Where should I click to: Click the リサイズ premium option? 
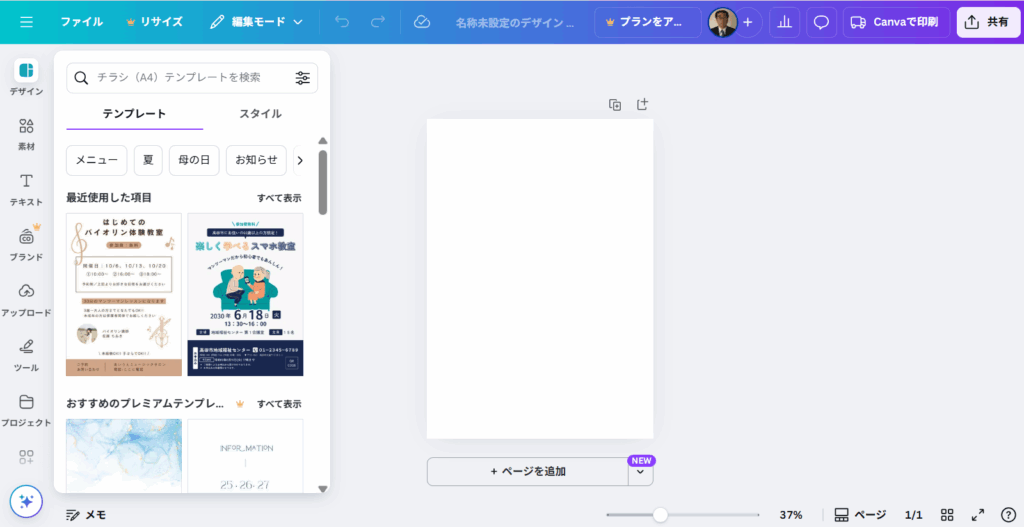click(x=154, y=22)
